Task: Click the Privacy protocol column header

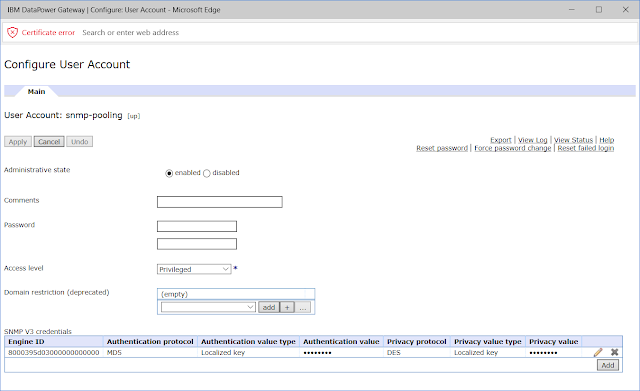Action: (417, 342)
